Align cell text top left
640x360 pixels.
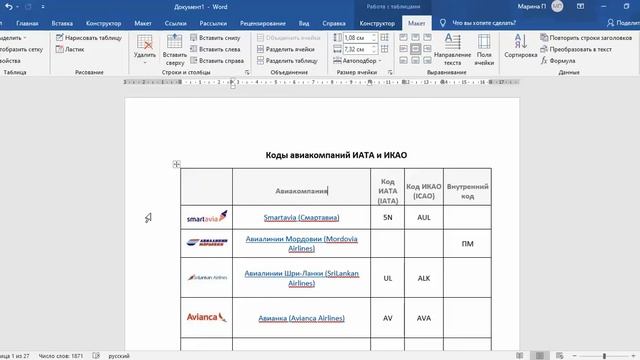pyautogui.click(x=403, y=38)
